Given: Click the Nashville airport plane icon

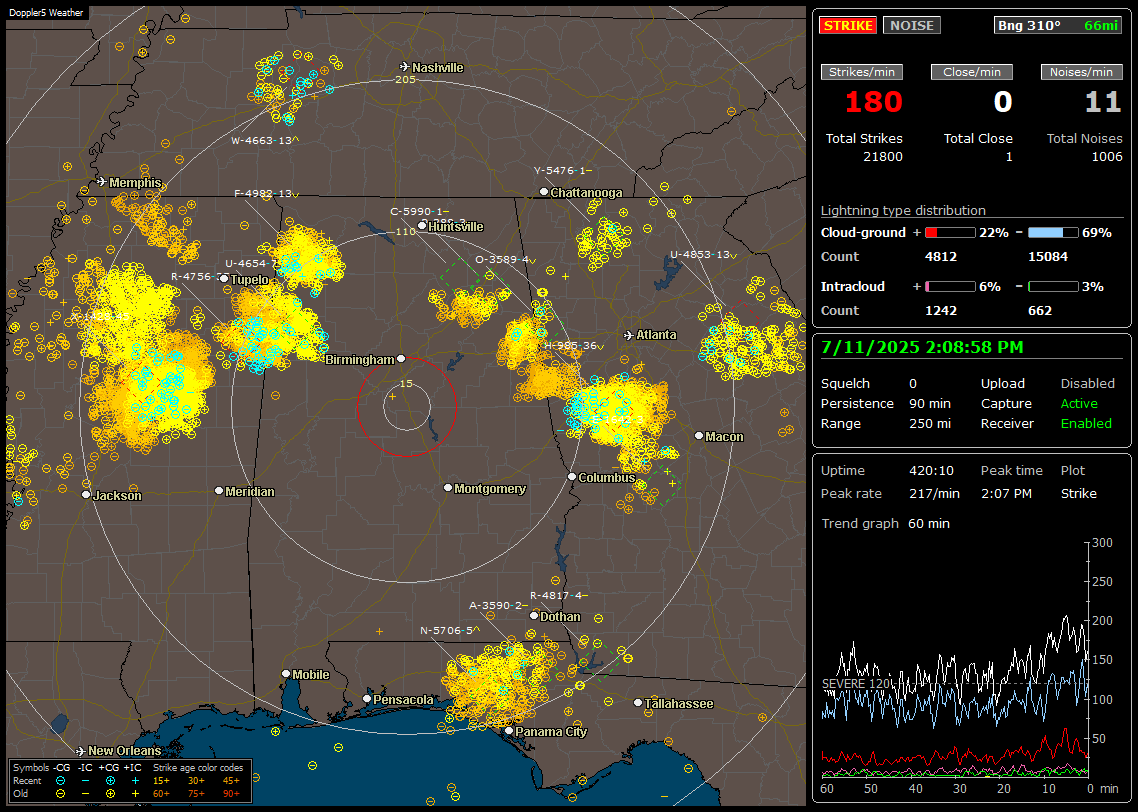Looking at the screenshot, I should 405,67.
